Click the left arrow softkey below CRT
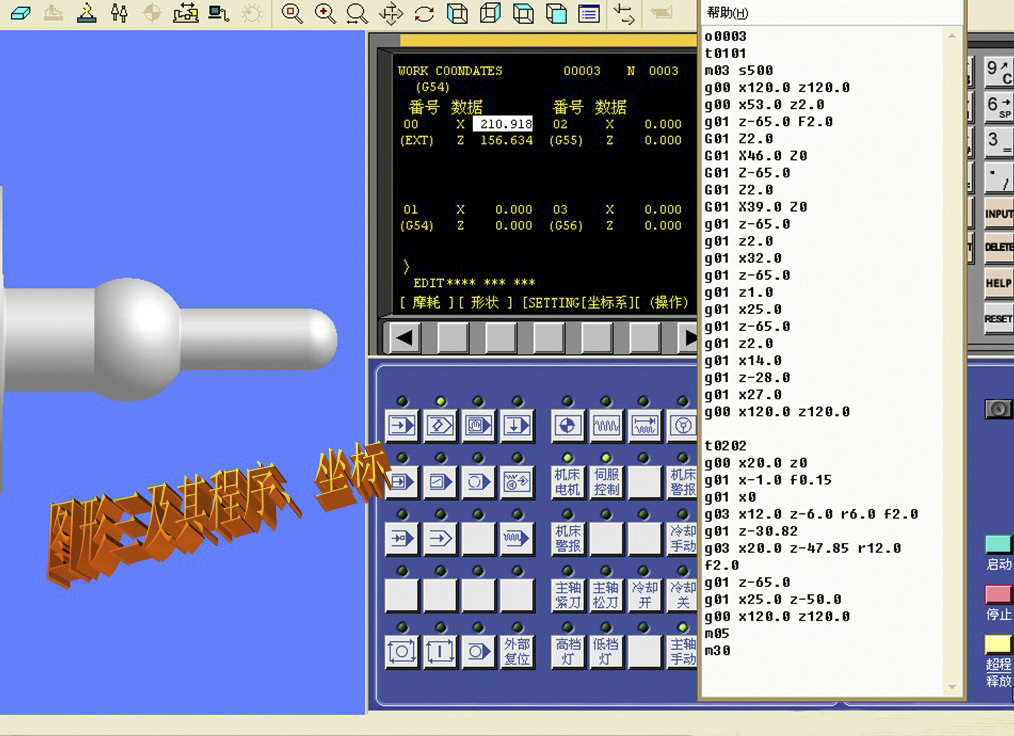 (404, 338)
